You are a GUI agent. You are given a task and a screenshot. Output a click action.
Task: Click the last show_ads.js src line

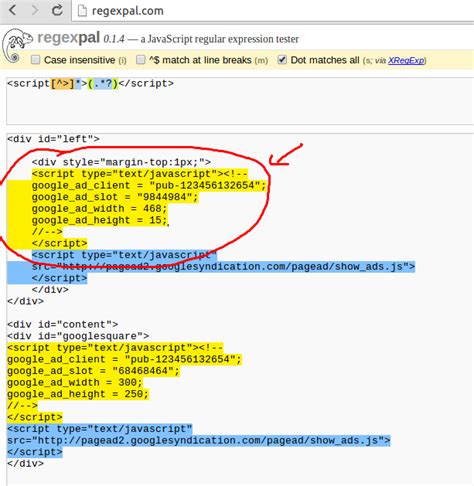pyautogui.click(x=199, y=441)
